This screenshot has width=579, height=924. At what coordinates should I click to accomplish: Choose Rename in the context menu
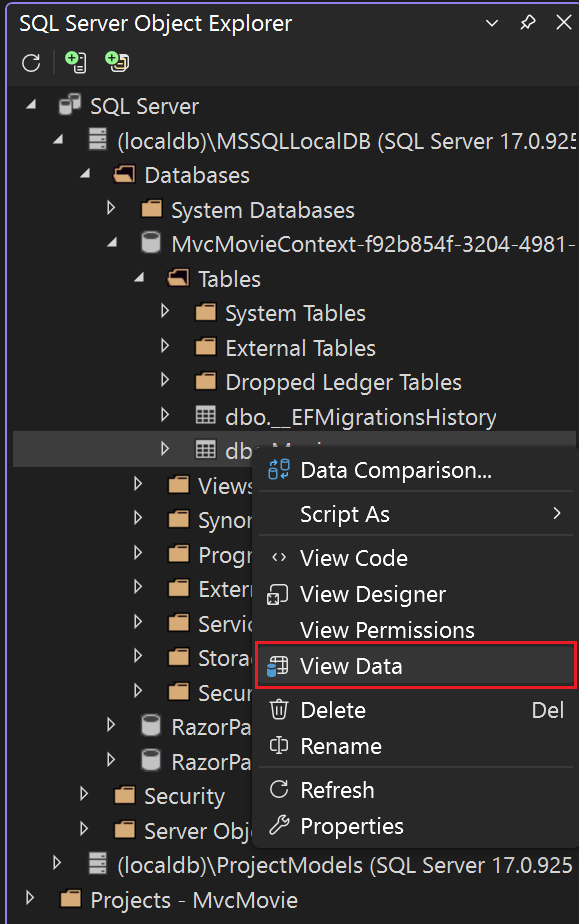416,746
